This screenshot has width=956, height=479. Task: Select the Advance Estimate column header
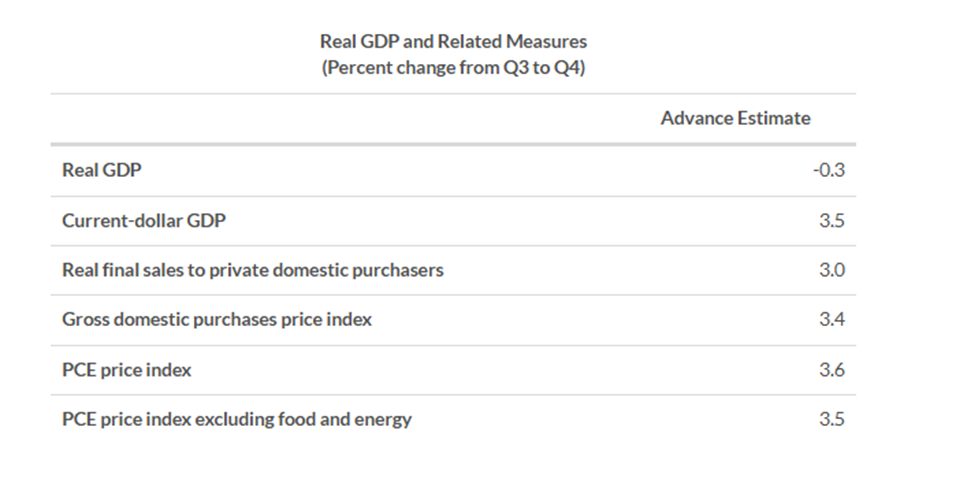pyautogui.click(x=735, y=118)
